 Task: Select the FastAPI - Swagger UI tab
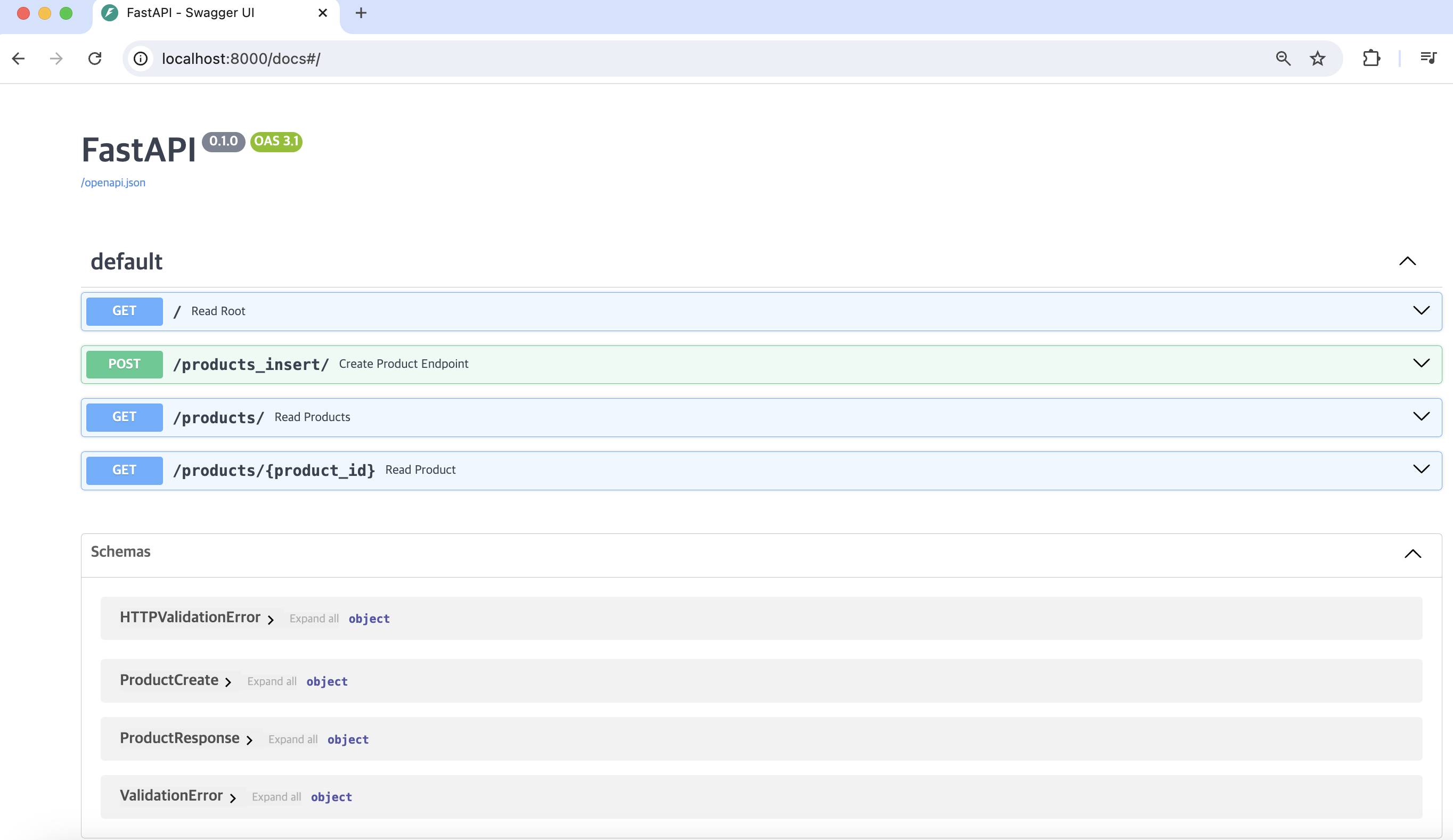tap(190, 13)
